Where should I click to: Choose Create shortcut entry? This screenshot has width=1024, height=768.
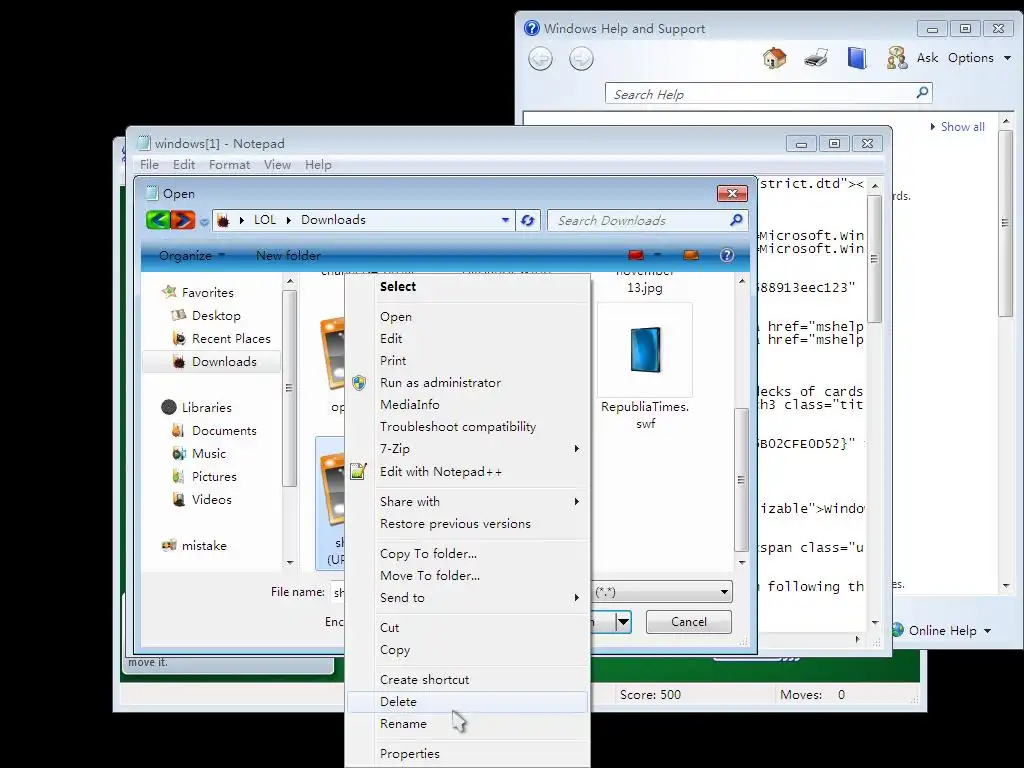click(468, 680)
